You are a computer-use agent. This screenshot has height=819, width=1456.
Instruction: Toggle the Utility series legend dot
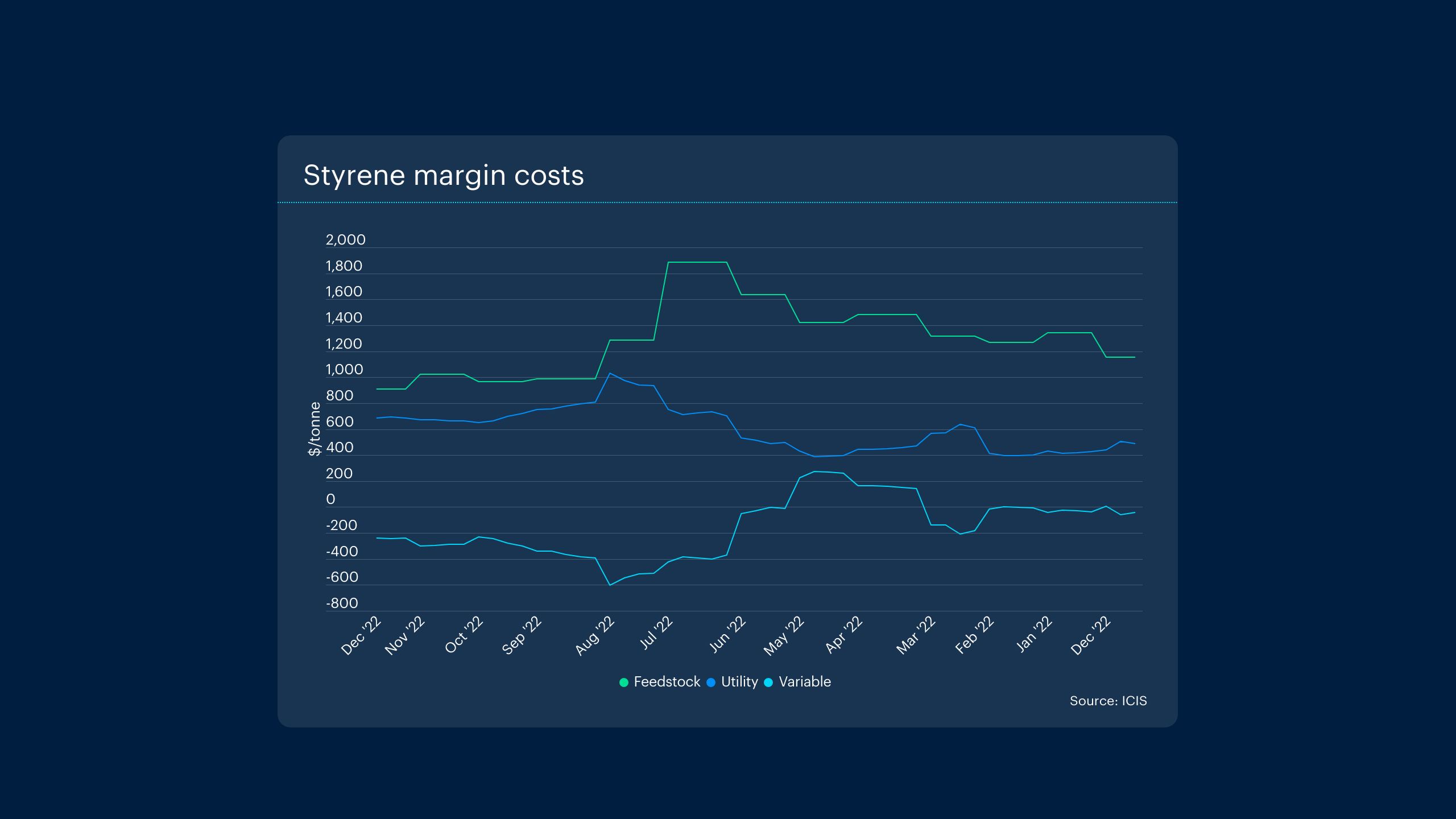point(711,682)
